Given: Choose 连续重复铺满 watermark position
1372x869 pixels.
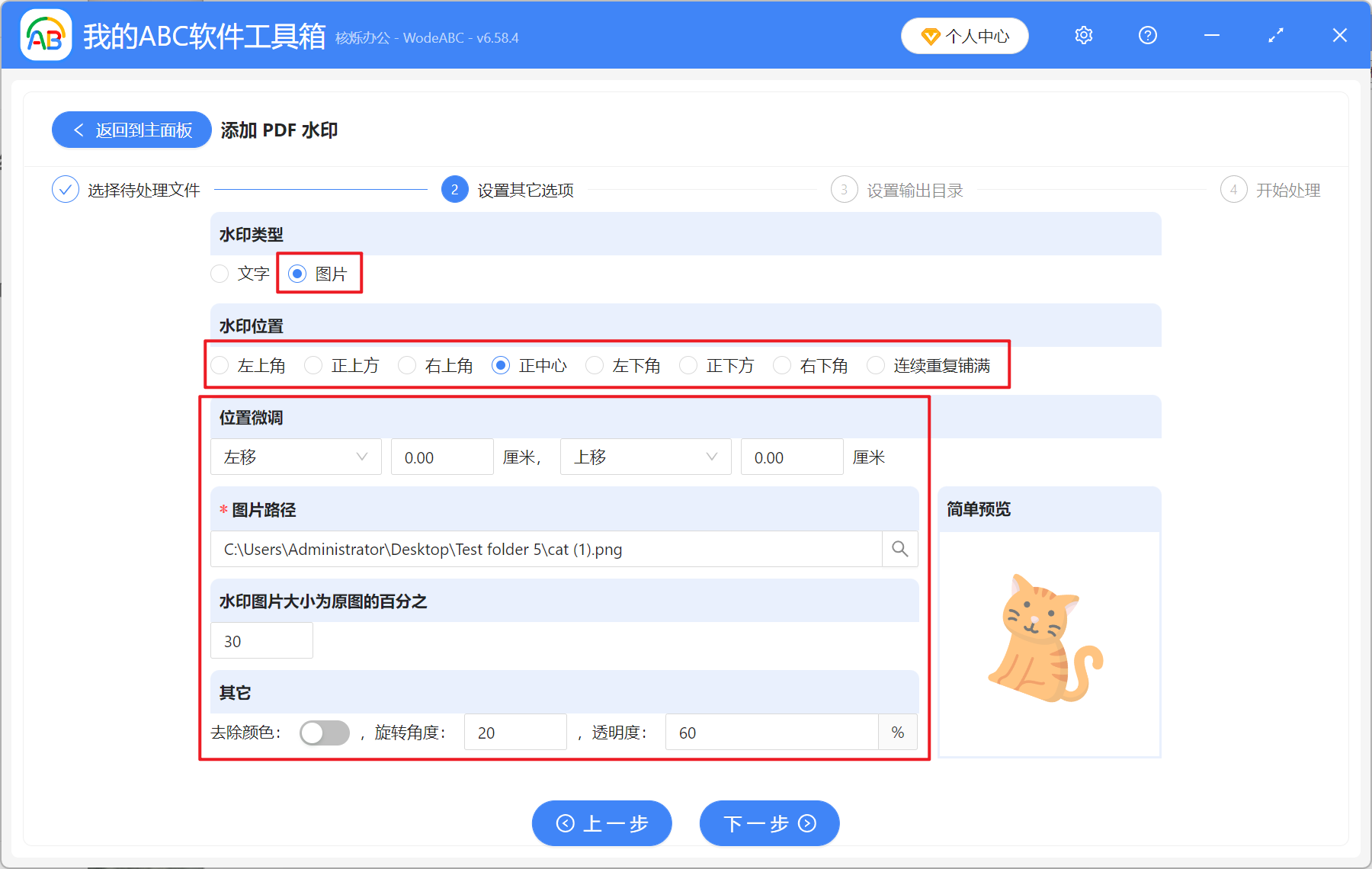Looking at the screenshot, I should coord(875,365).
